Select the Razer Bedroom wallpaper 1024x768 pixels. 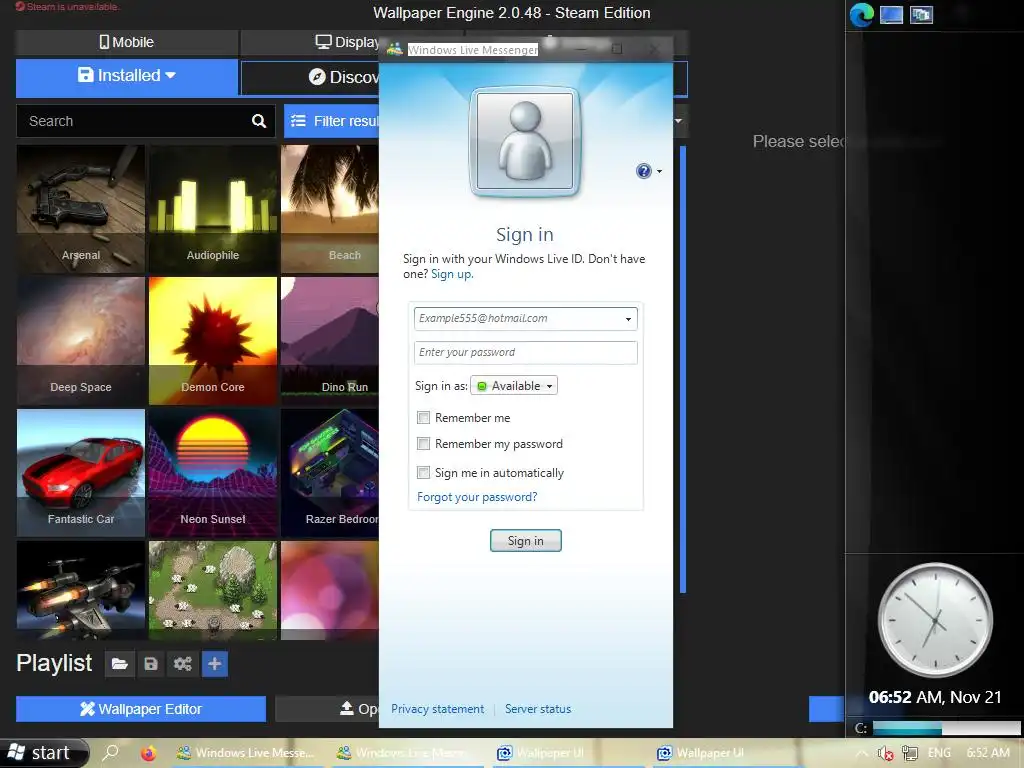(x=330, y=473)
